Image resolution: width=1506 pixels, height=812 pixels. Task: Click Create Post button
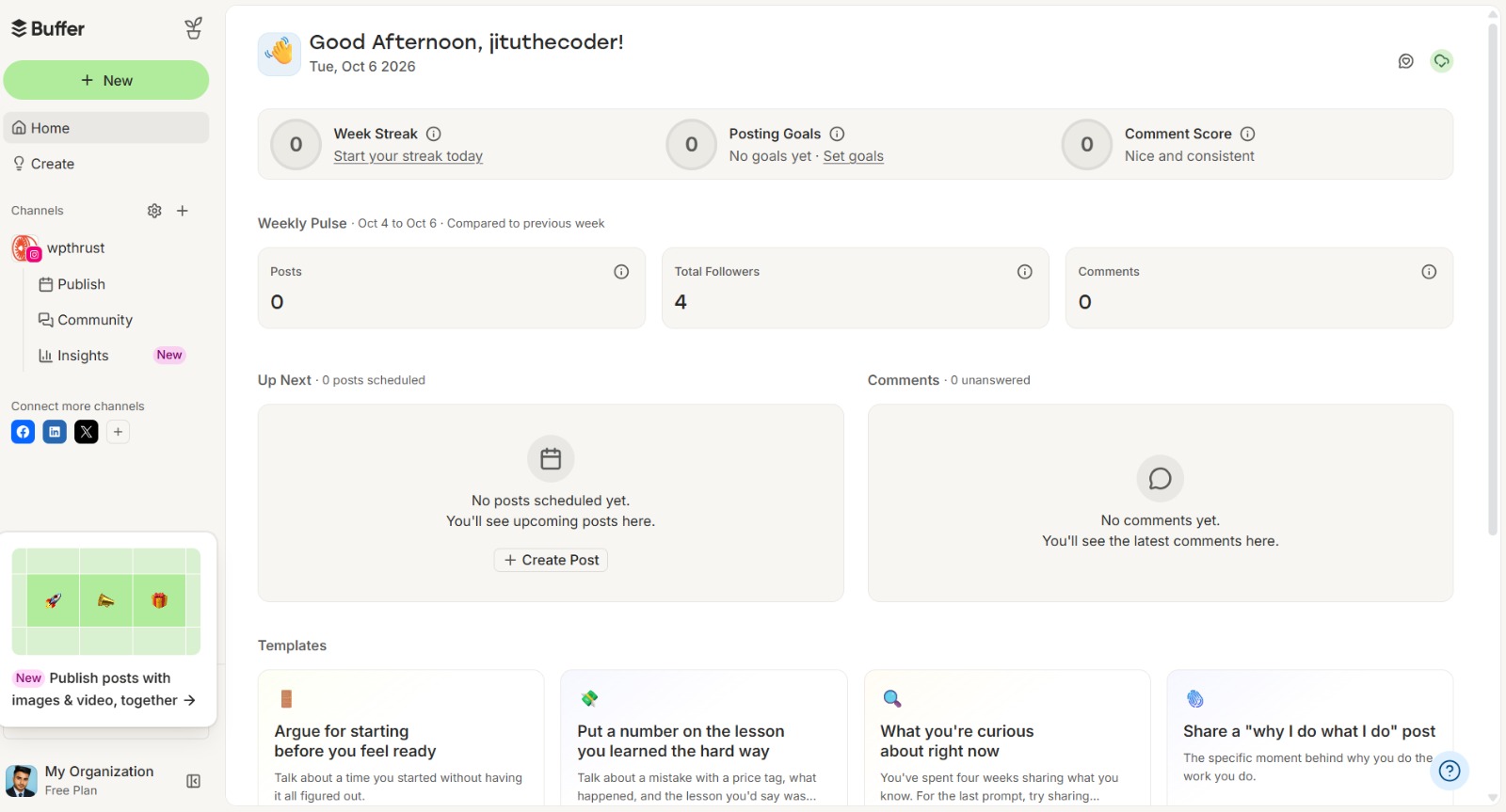tap(551, 560)
